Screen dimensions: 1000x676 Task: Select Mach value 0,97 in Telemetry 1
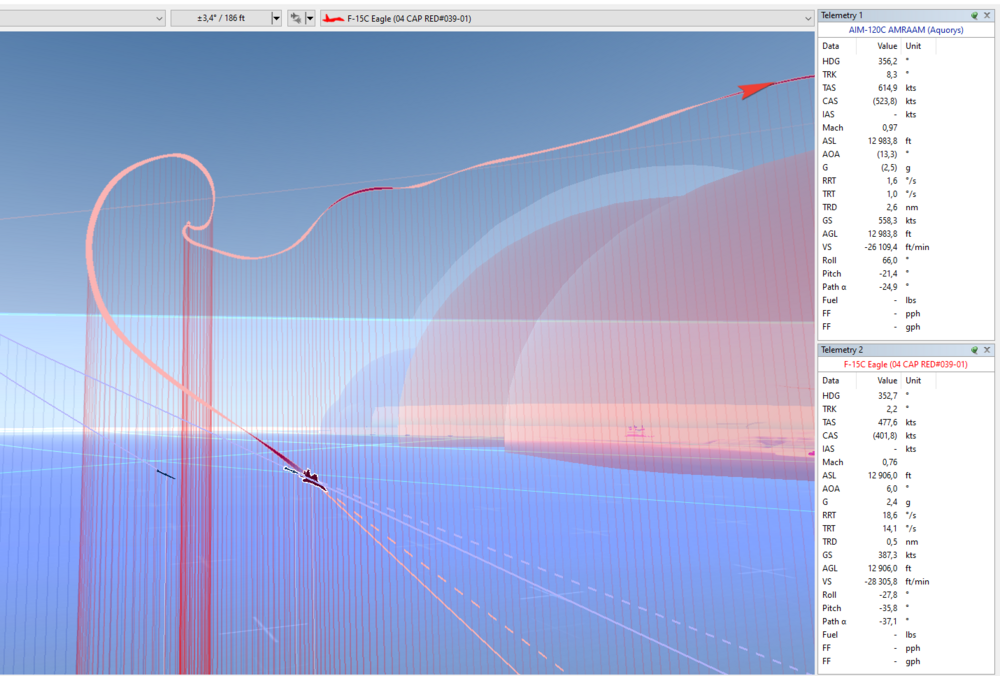[890, 128]
